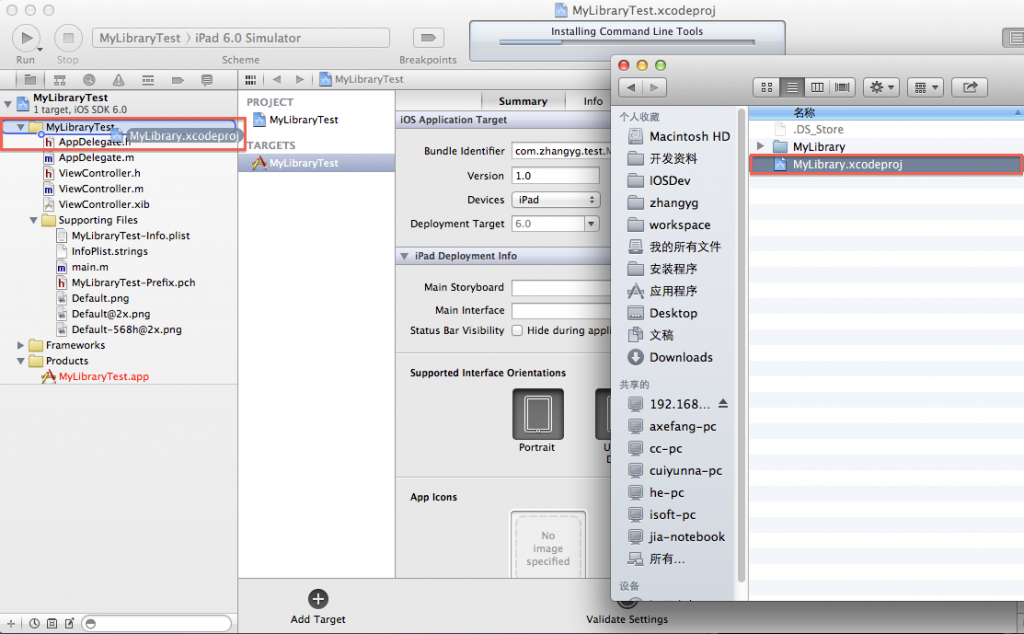Image resolution: width=1024 pixels, height=634 pixels.
Task: Switch Finder to Cover Flow view
Action: 842,87
